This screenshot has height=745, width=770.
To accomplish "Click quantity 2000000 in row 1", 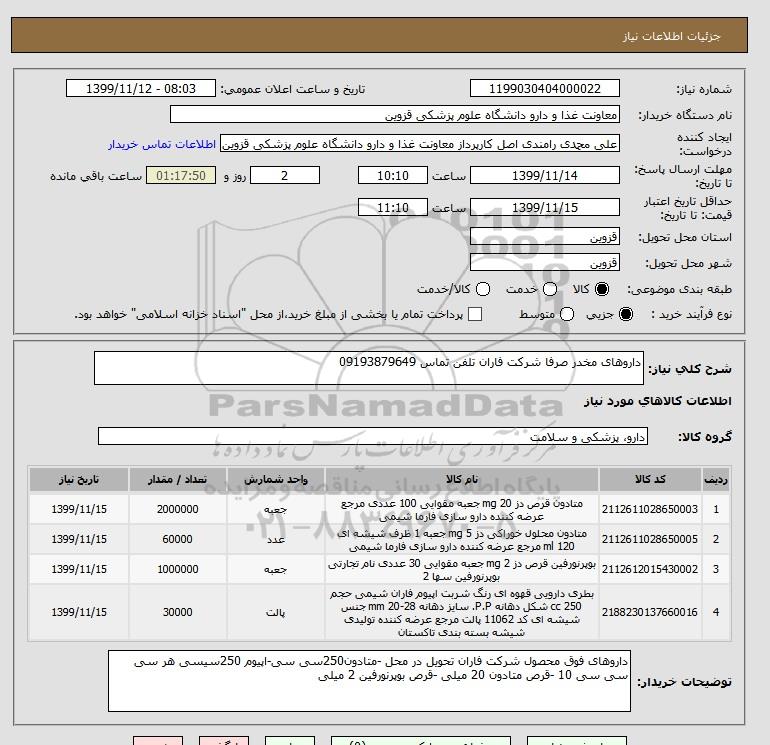I will tap(177, 509).
